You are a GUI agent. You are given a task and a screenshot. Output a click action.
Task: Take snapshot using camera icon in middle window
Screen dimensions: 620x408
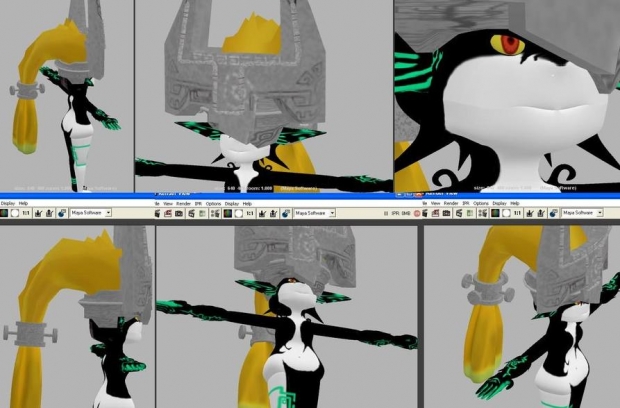coord(179,213)
